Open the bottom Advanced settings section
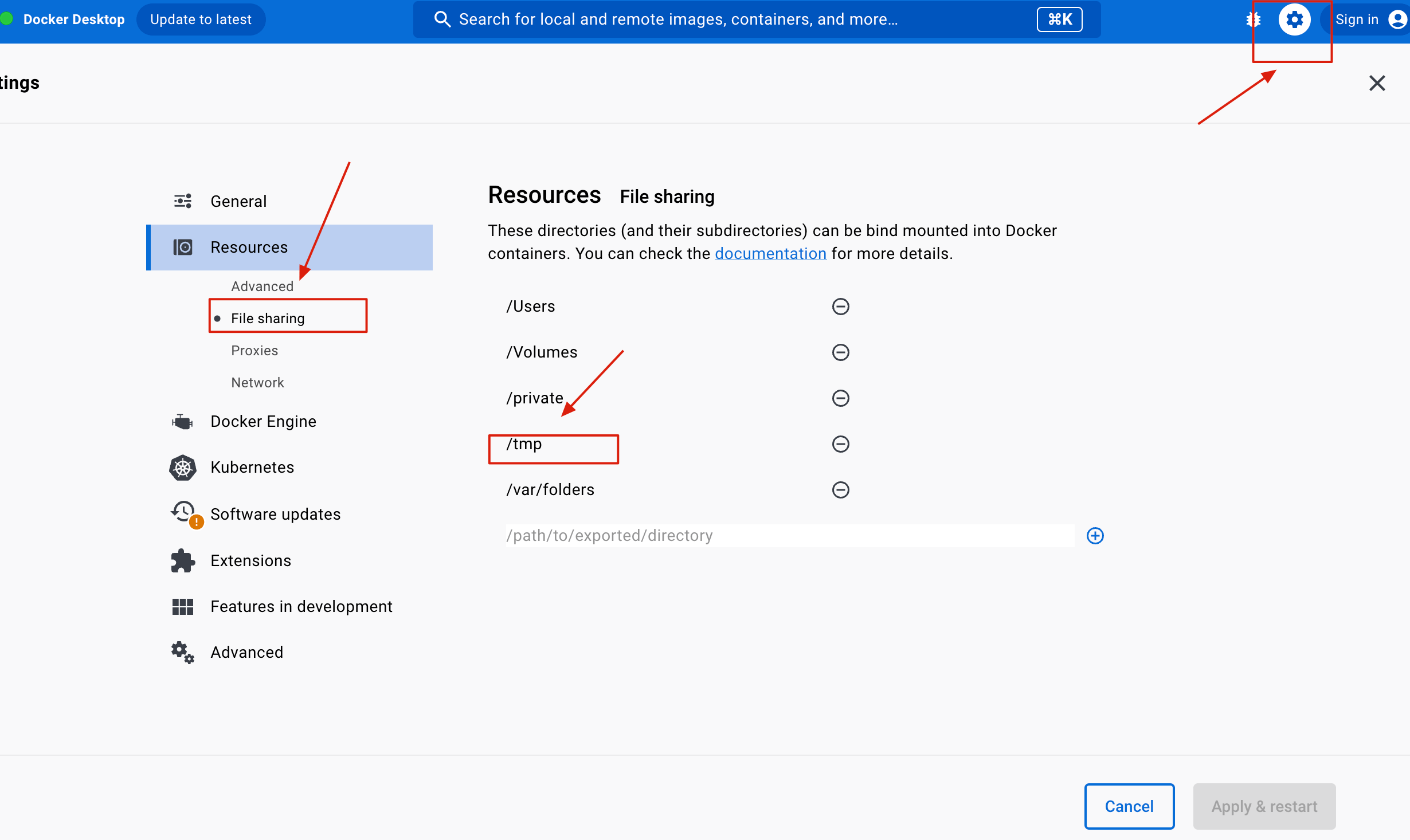 tap(289, 652)
